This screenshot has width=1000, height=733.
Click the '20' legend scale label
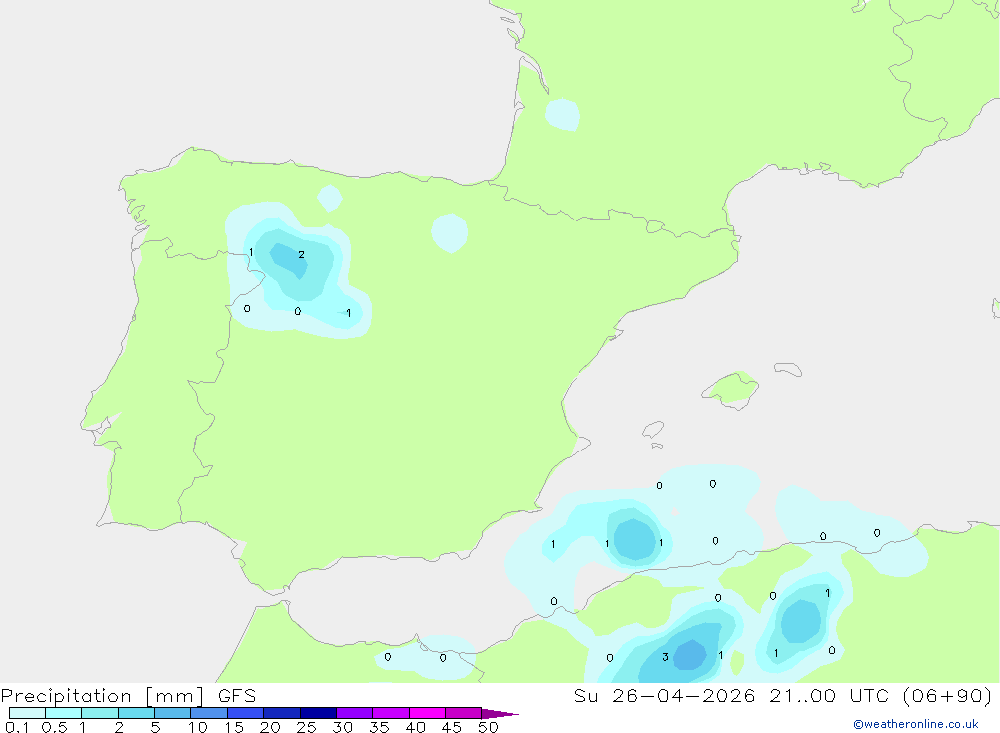click(270, 727)
